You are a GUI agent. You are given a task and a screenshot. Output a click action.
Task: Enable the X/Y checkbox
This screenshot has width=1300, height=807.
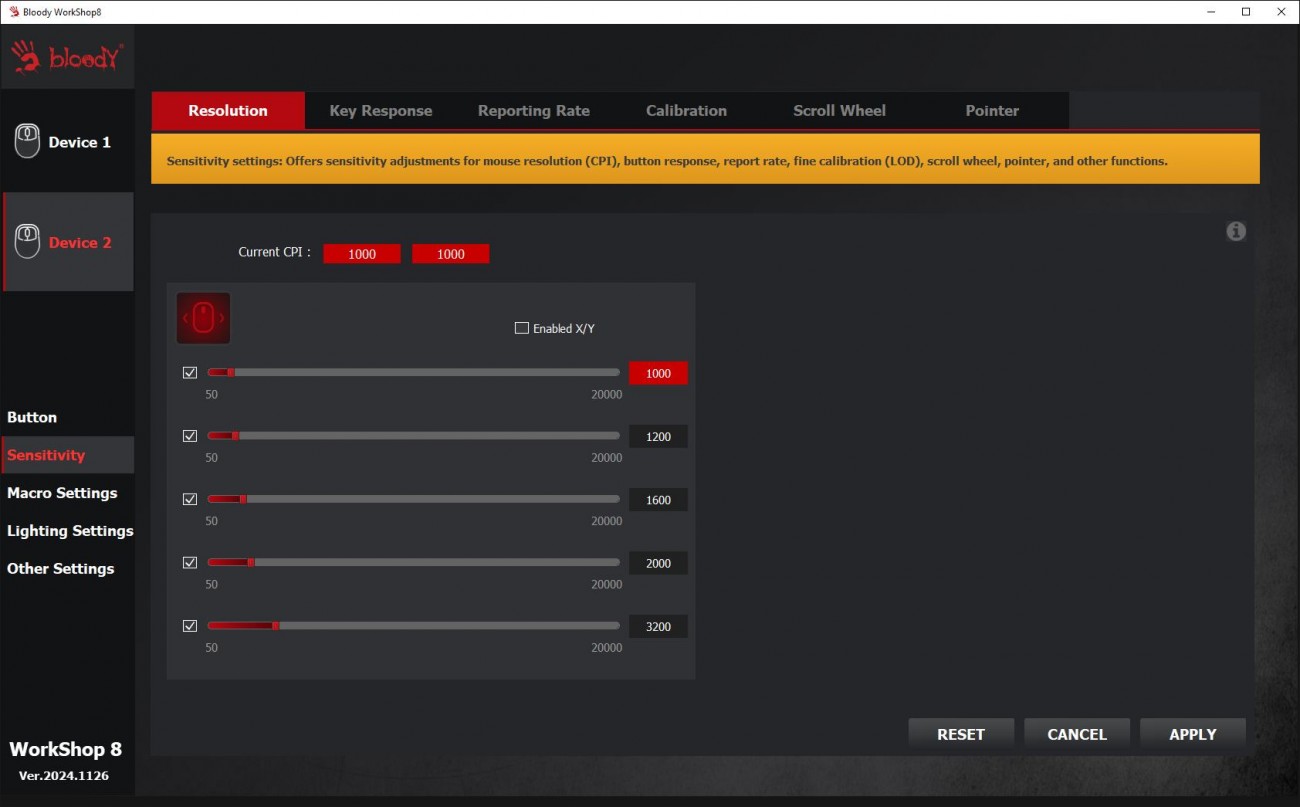pyautogui.click(x=521, y=328)
